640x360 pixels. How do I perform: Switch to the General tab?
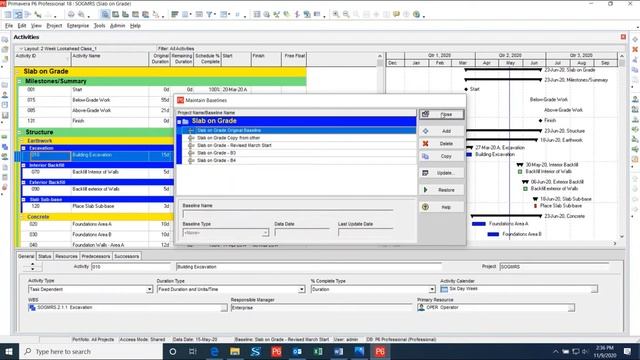click(x=26, y=256)
